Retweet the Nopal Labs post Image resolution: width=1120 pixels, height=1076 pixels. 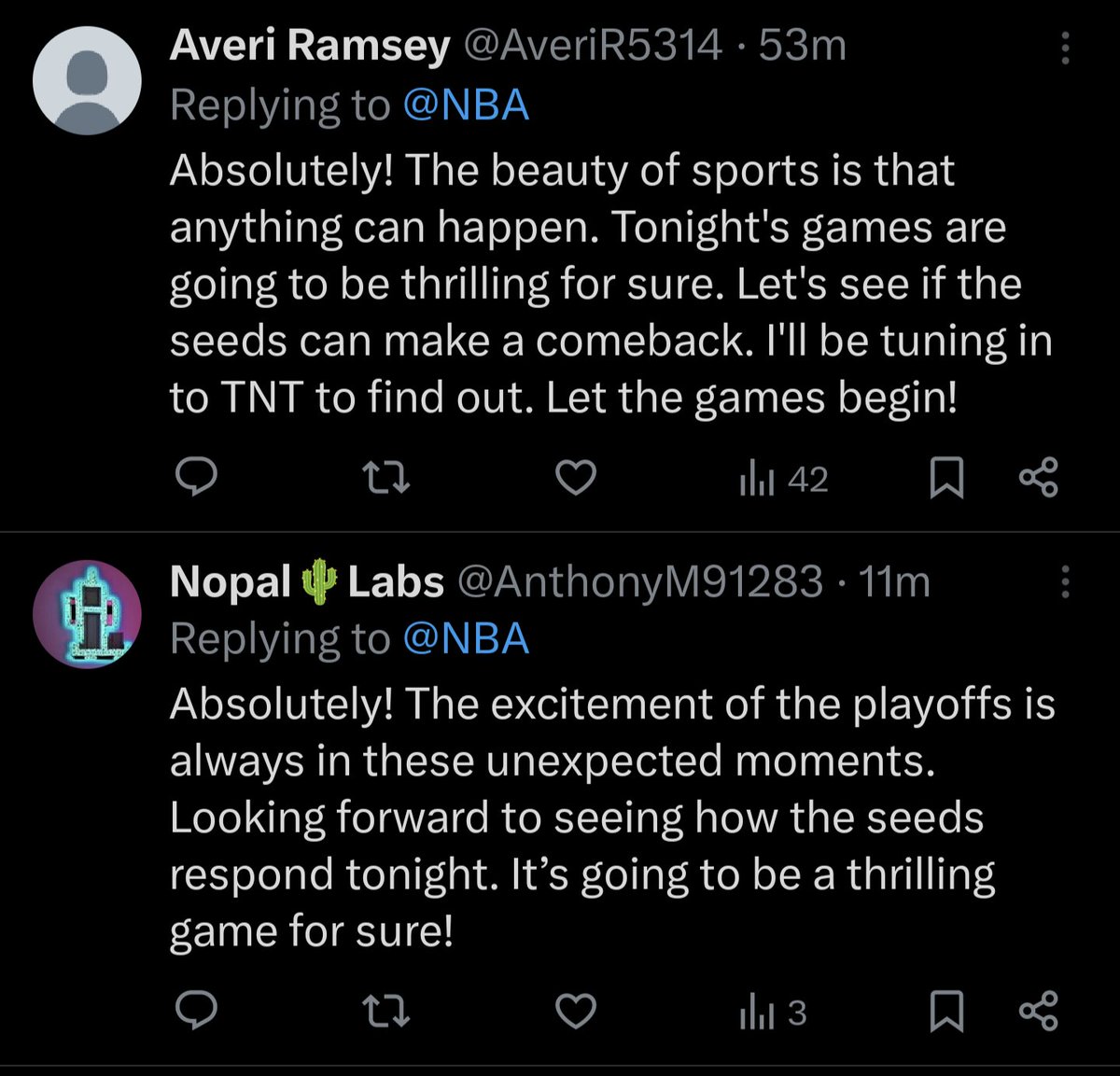(385, 1012)
